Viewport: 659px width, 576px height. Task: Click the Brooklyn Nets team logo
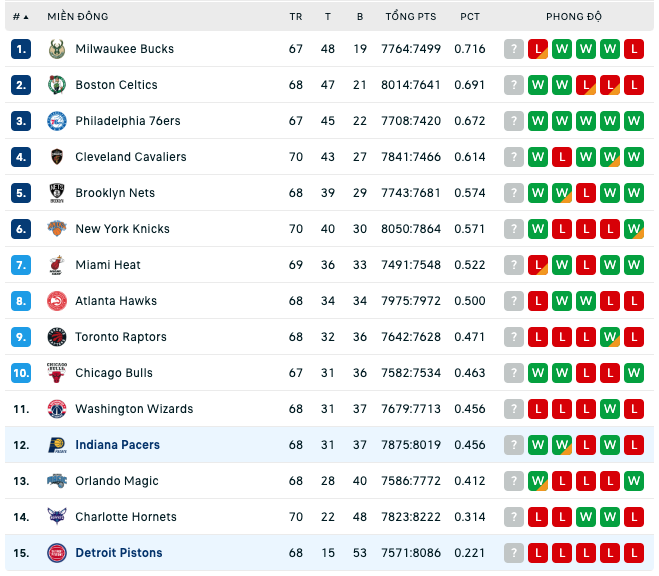pos(57,193)
